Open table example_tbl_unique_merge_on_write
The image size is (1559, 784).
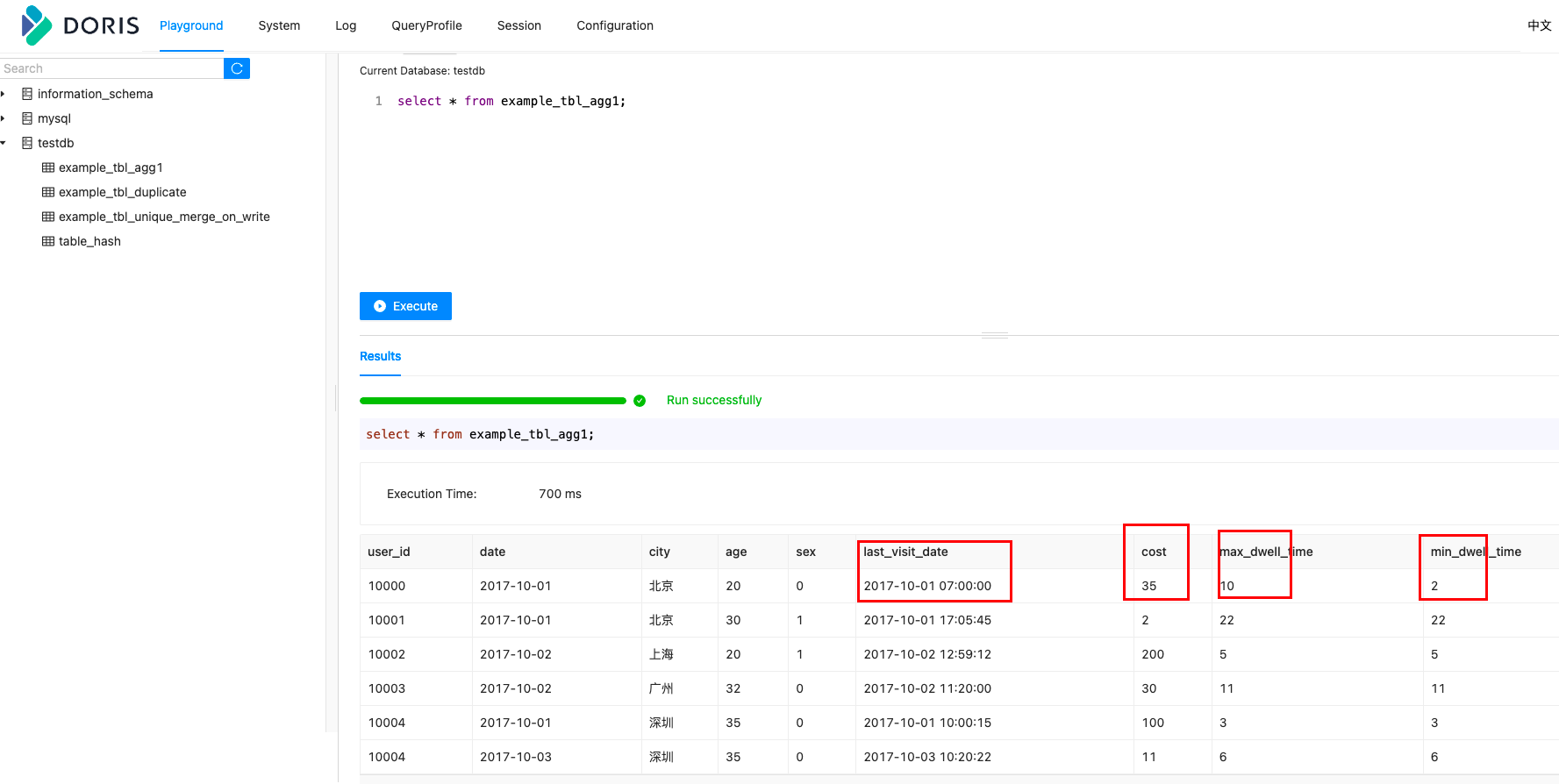(x=164, y=217)
